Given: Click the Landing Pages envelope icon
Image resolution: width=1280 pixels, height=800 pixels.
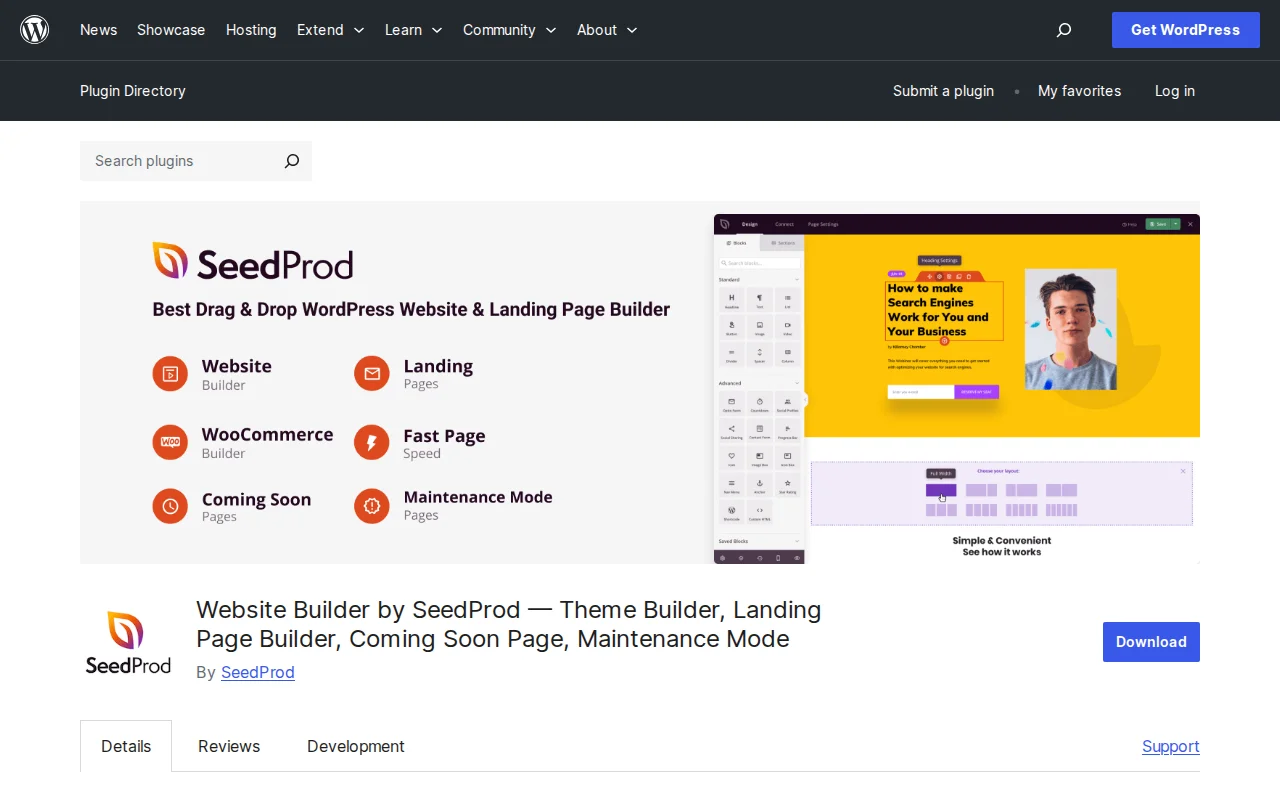Looking at the screenshot, I should pos(371,373).
